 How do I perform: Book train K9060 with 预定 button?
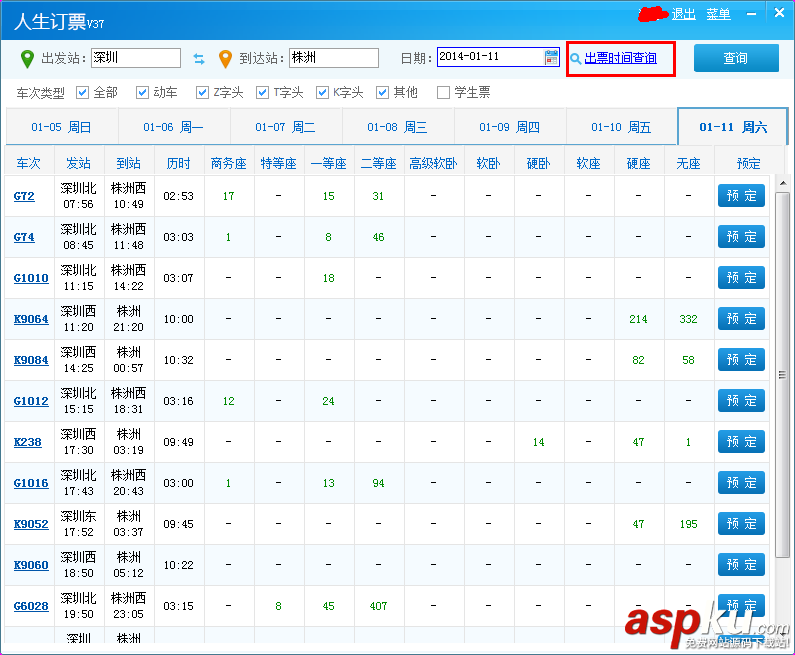741,565
